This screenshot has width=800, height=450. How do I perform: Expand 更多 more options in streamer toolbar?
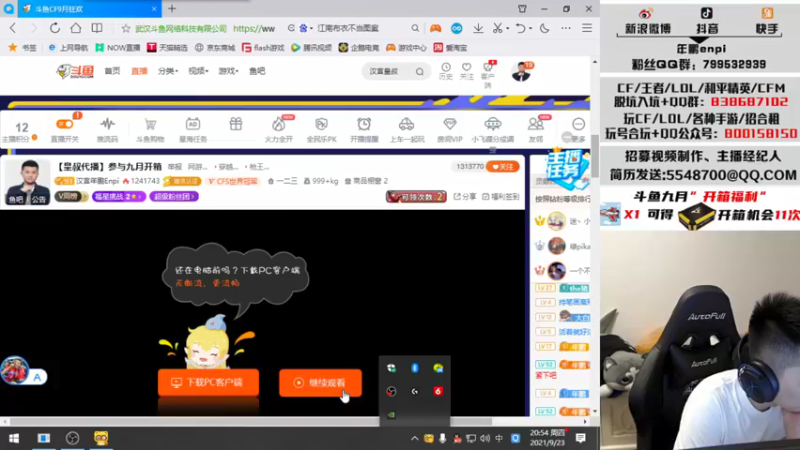(x=578, y=129)
